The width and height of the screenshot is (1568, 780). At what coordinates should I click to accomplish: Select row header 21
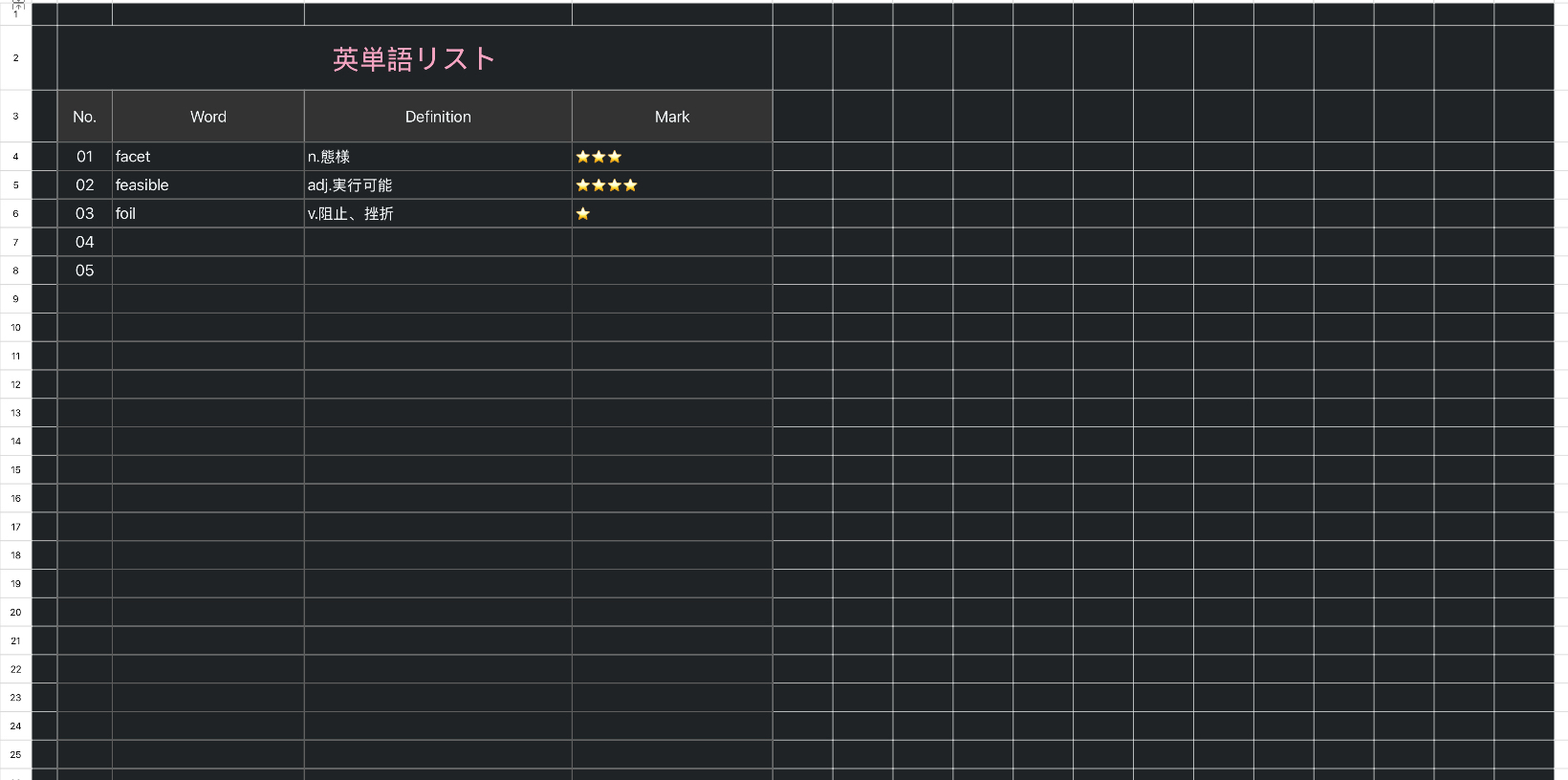coord(15,640)
